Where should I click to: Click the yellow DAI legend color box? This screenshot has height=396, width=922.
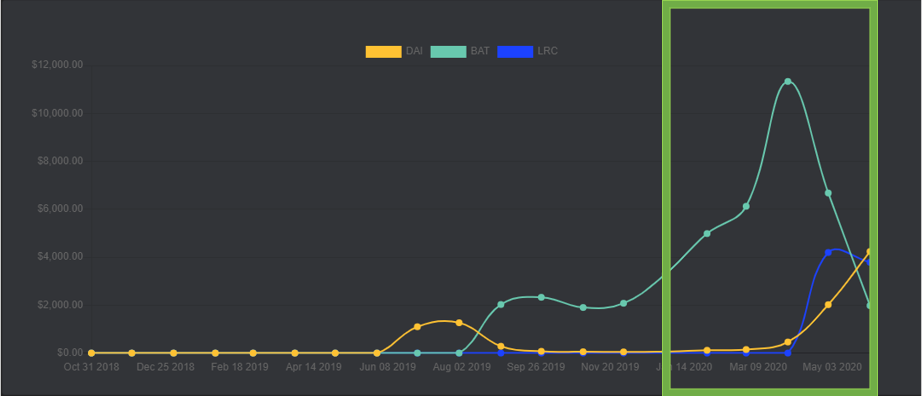[383, 52]
